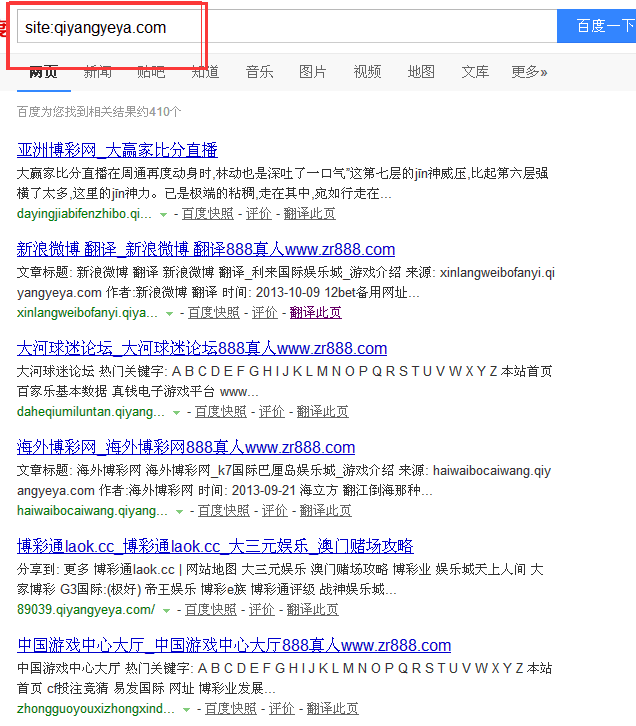Click 翻译此页 for zhongguoyouxizhongxind result
Viewport: 636px width, 726px height.
point(333,709)
